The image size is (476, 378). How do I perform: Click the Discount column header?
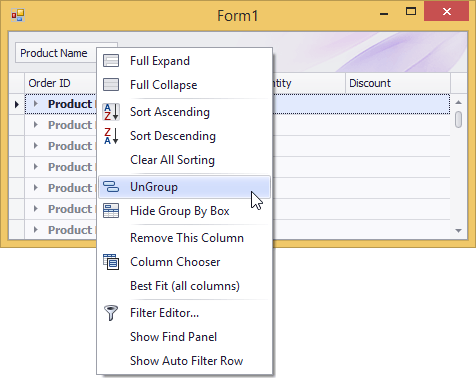pyautogui.click(x=398, y=83)
